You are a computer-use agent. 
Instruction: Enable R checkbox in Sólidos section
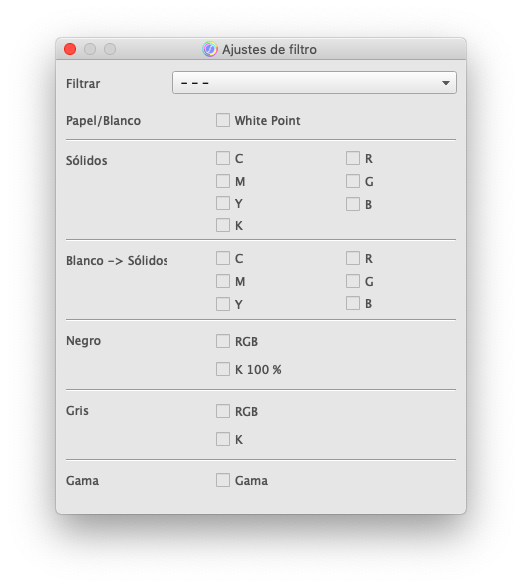tap(353, 158)
